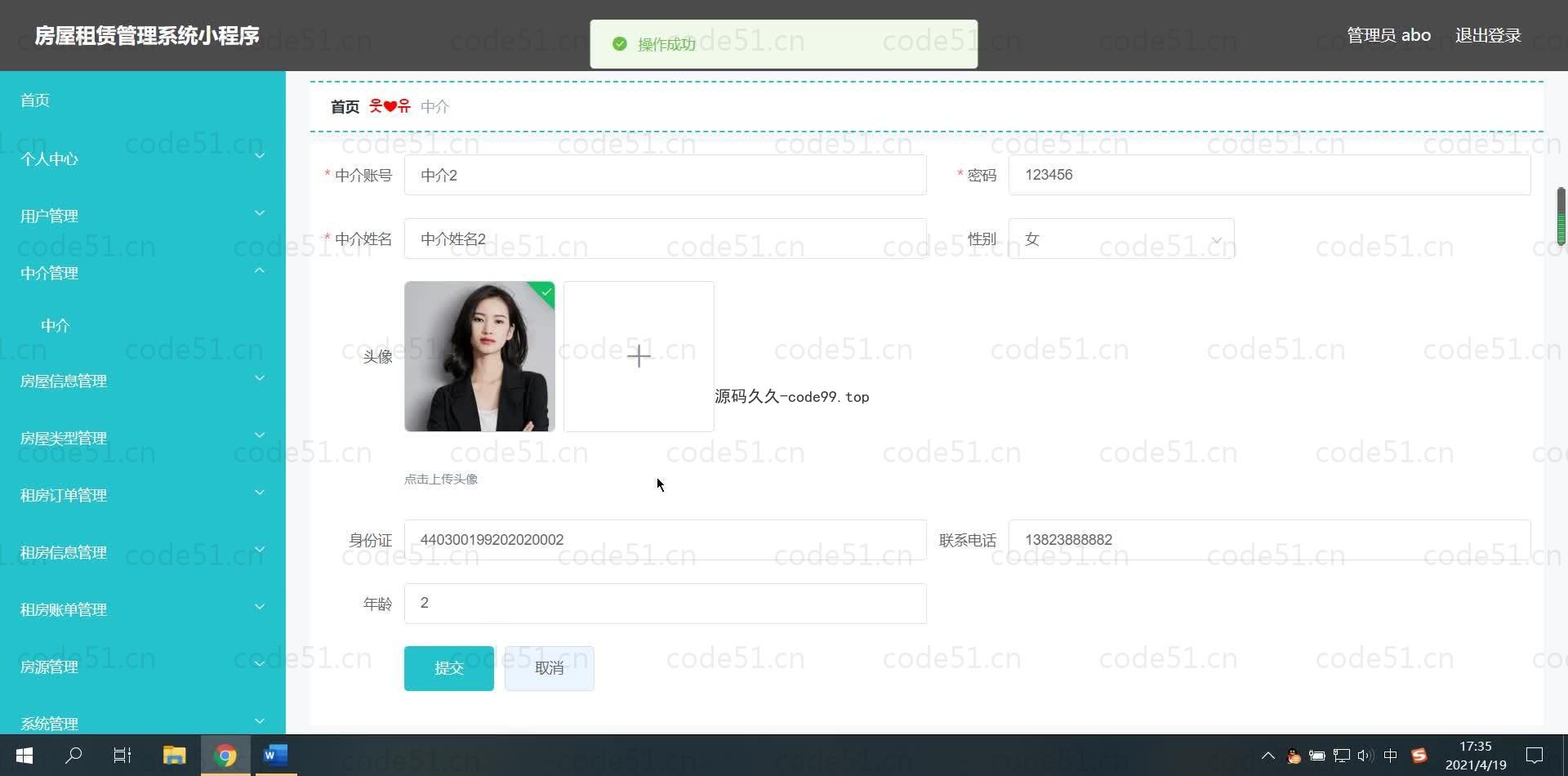Toggle Chinese input mode indicator
This screenshot has height=776, width=1568.
coord(1391,756)
